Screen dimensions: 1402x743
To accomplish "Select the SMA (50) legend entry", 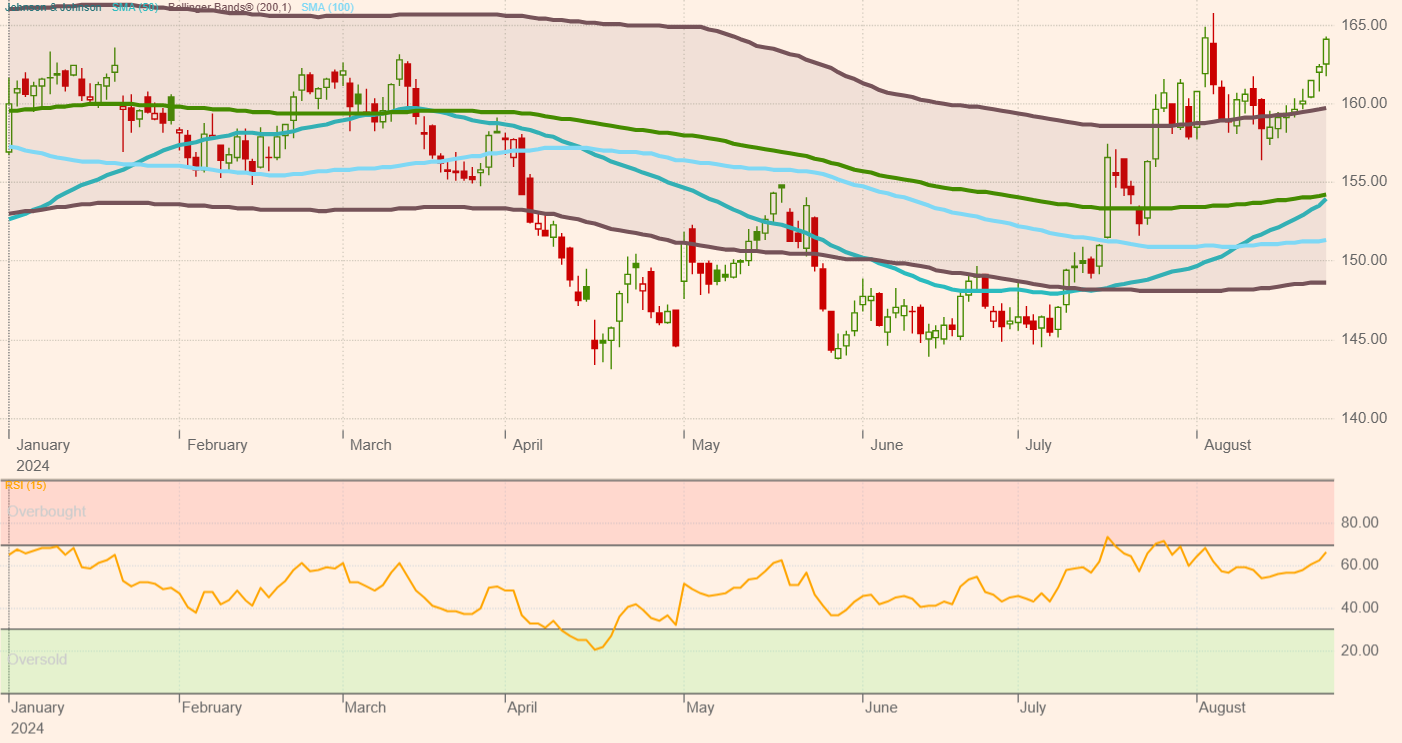I will 135,7.
